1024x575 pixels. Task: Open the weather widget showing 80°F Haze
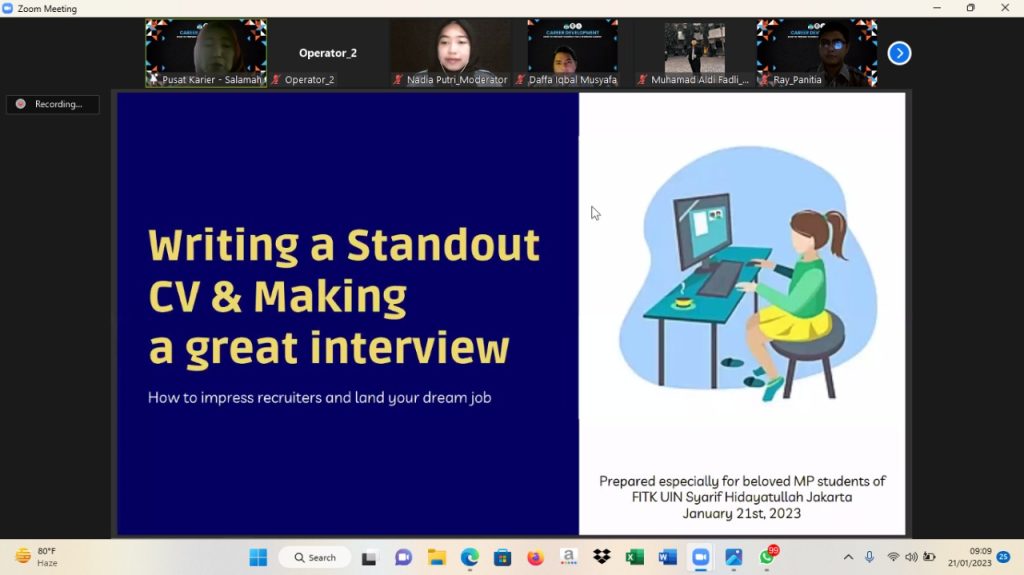[x=37, y=557]
